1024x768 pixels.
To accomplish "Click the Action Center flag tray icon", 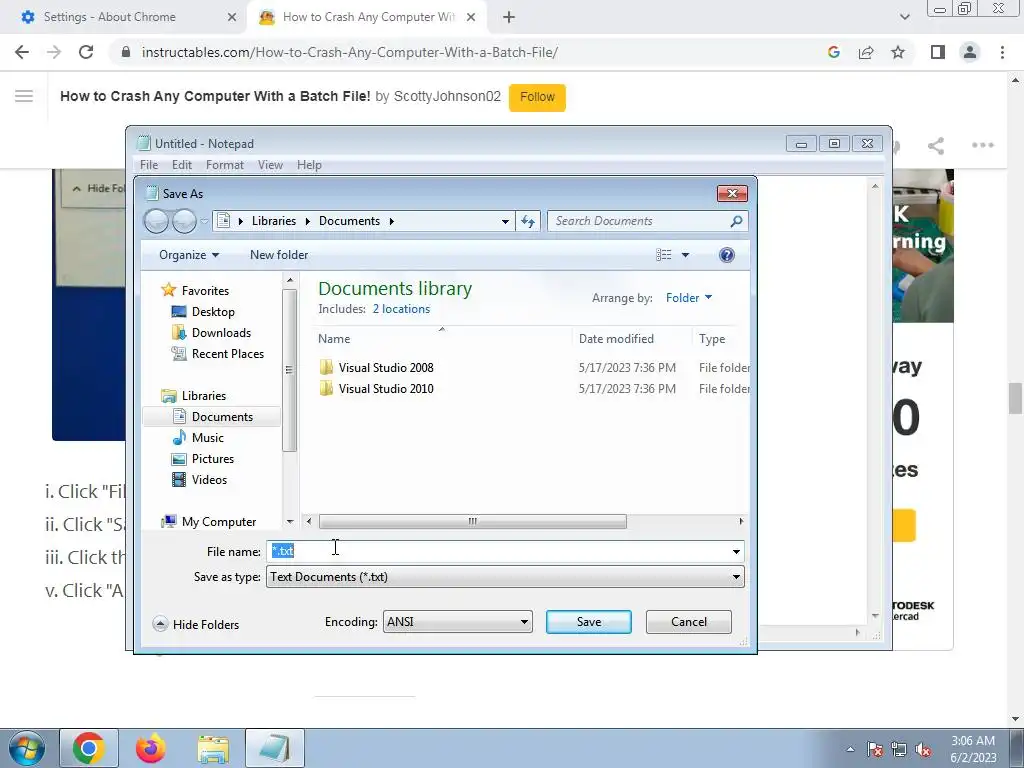I will point(875,749).
